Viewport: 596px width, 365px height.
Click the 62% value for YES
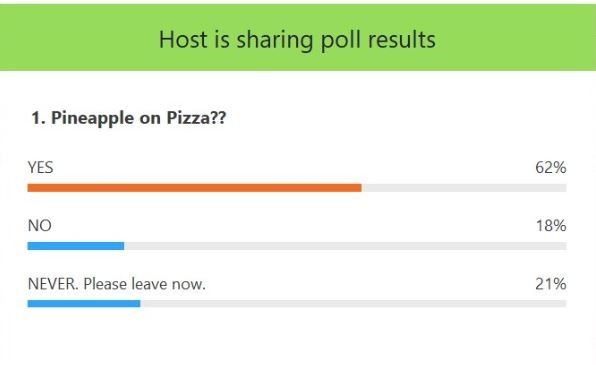(551, 167)
